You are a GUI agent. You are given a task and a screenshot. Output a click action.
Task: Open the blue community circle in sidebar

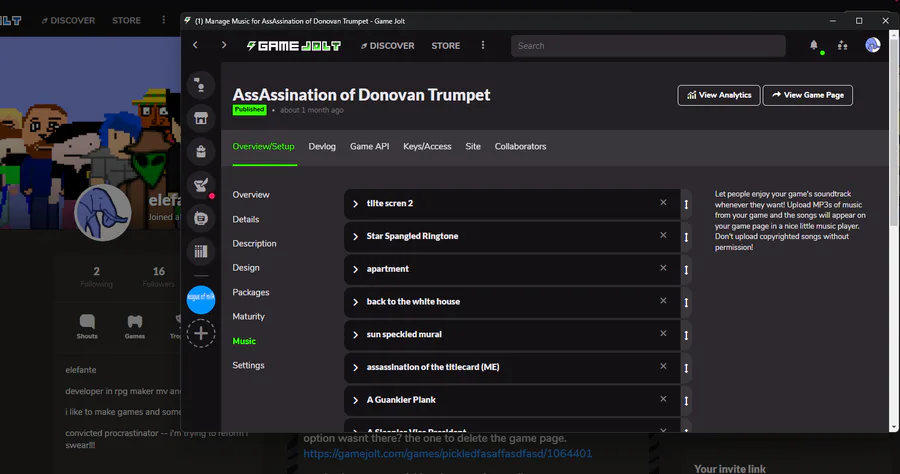point(200,300)
